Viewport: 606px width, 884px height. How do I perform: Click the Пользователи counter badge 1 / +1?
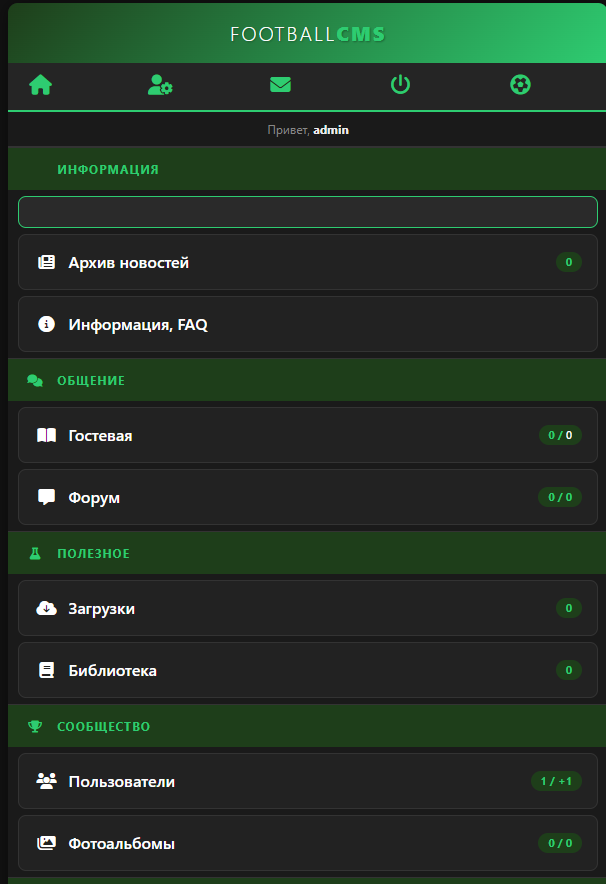pos(556,781)
